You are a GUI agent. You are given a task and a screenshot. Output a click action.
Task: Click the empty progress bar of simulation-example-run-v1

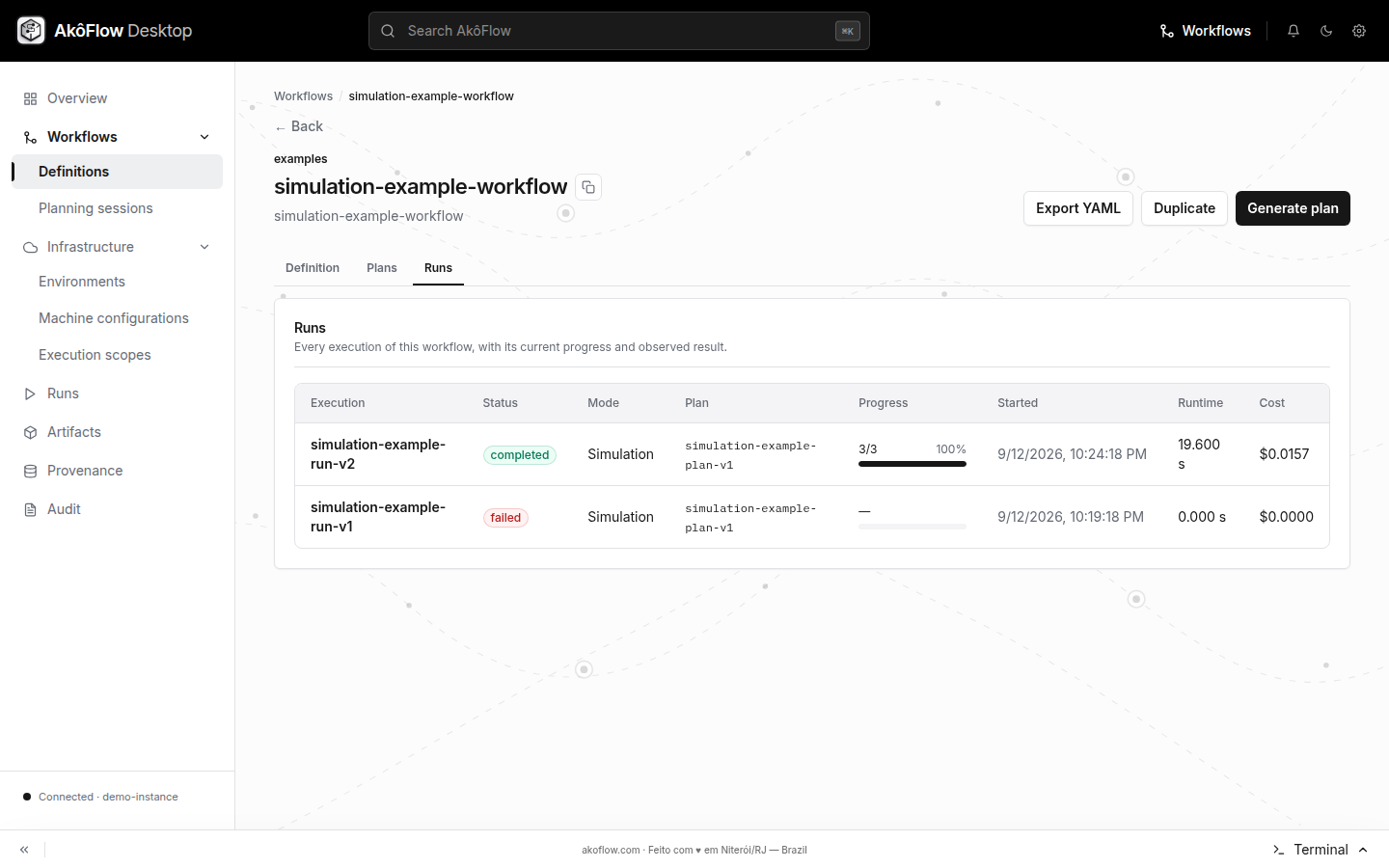[x=912, y=527]
